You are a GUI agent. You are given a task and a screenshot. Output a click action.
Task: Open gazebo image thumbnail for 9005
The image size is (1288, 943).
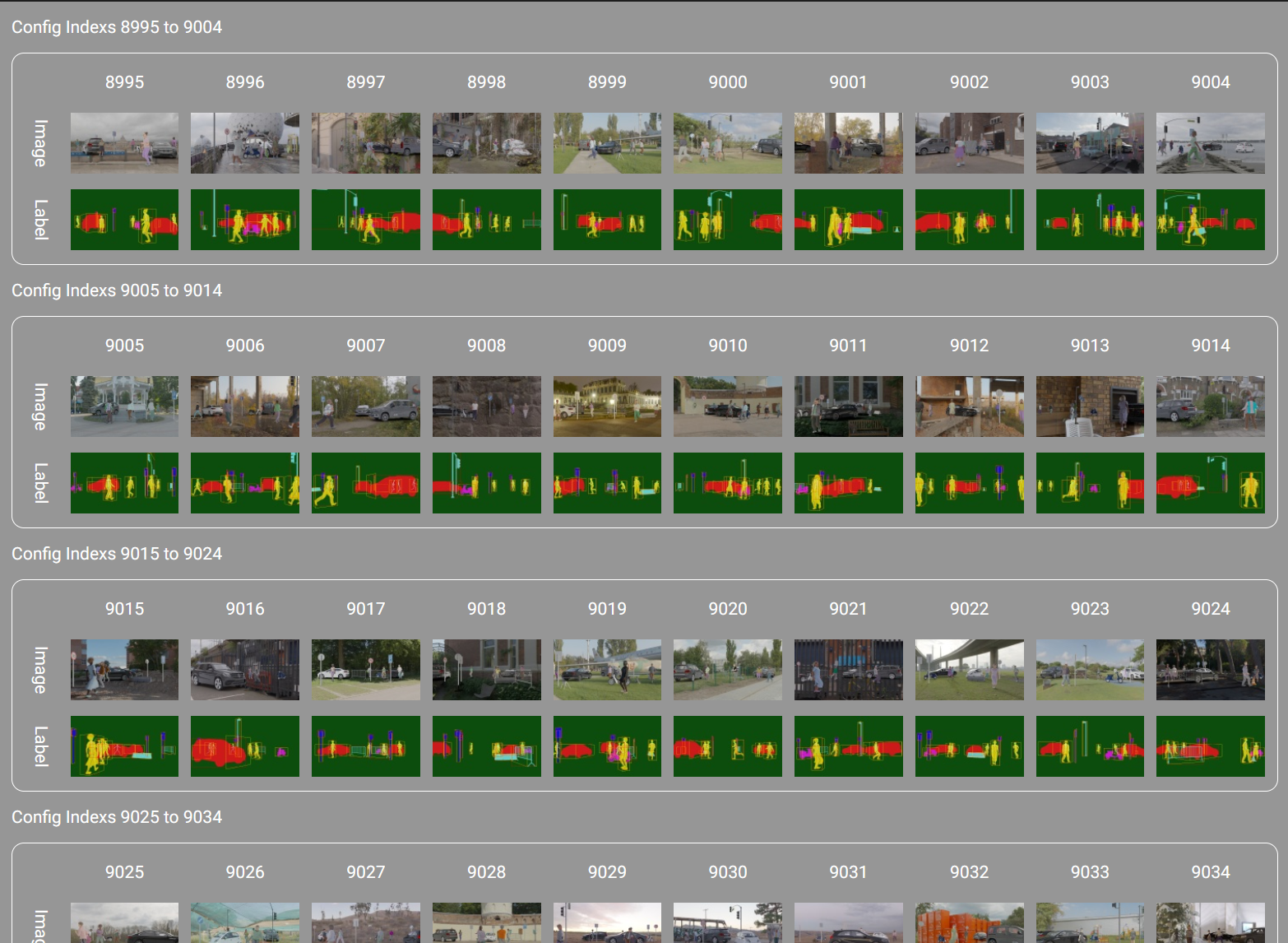124,406
